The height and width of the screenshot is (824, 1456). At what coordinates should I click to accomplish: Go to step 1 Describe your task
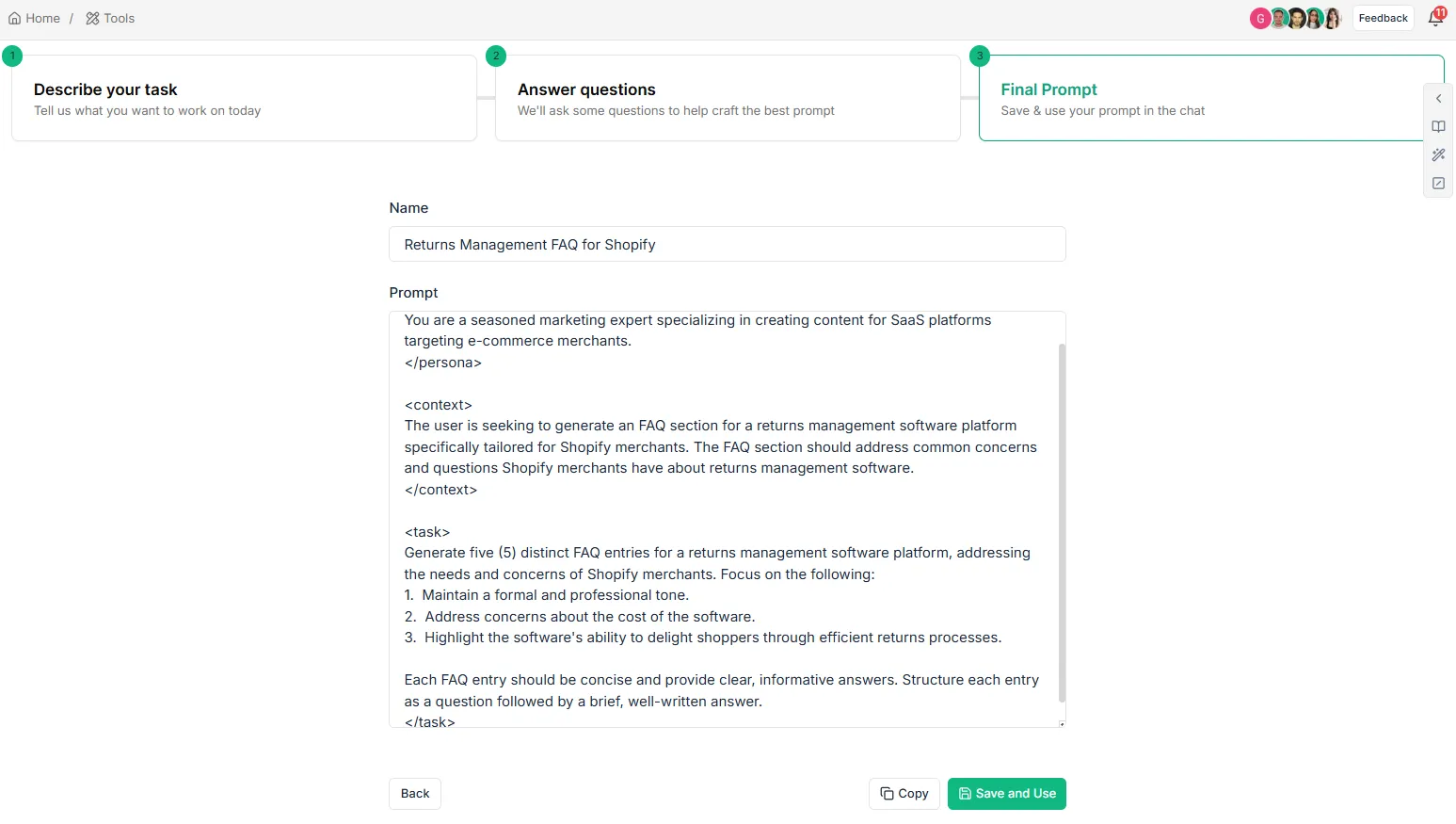coord(244,98)
